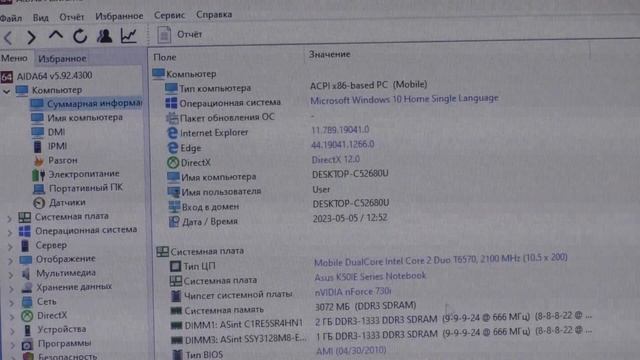The image size is (640, 360).
Task: Open the Edge version 44.19041.1266.0 link
Action: tap(342, 144)
